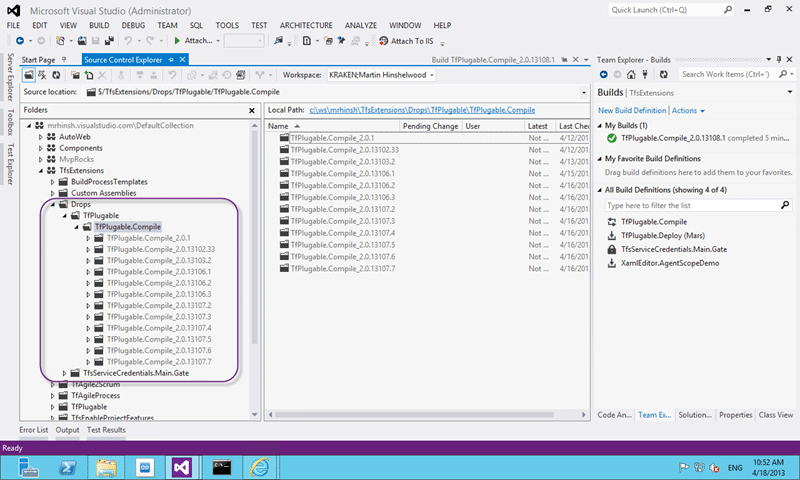
Task: Click the Attach To IIS toolbar button
Action: pos(406,41)
